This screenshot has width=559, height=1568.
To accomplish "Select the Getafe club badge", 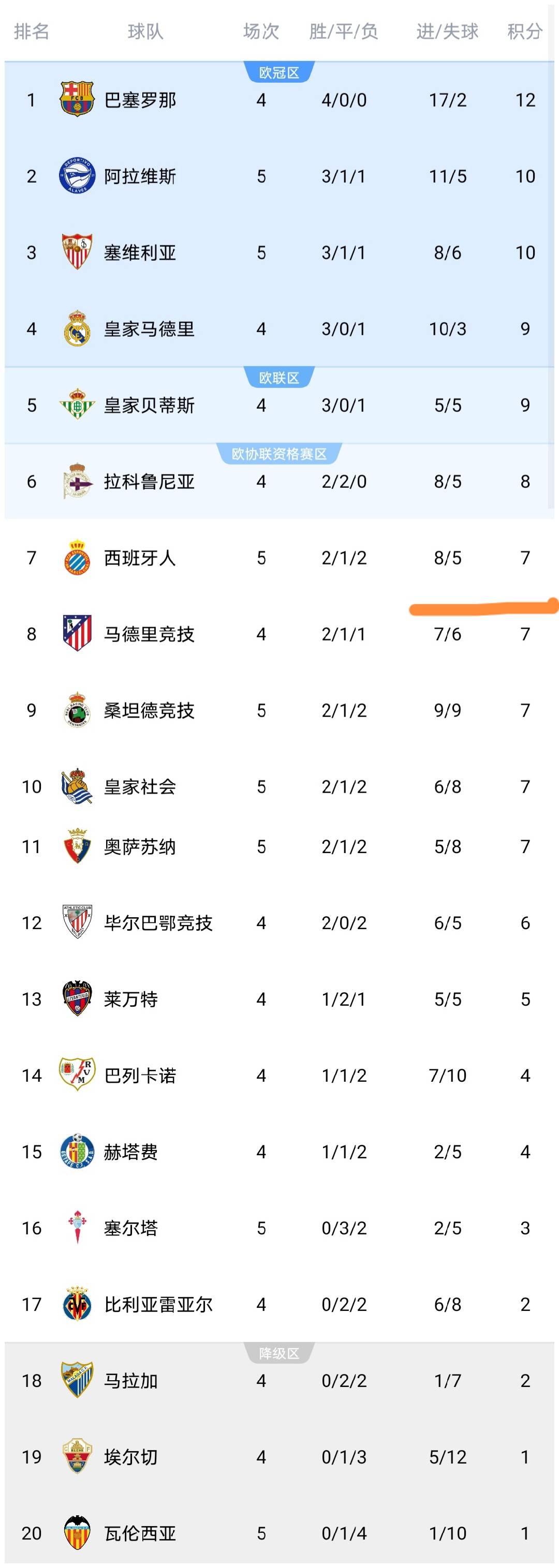I will tap(77, 1151).
